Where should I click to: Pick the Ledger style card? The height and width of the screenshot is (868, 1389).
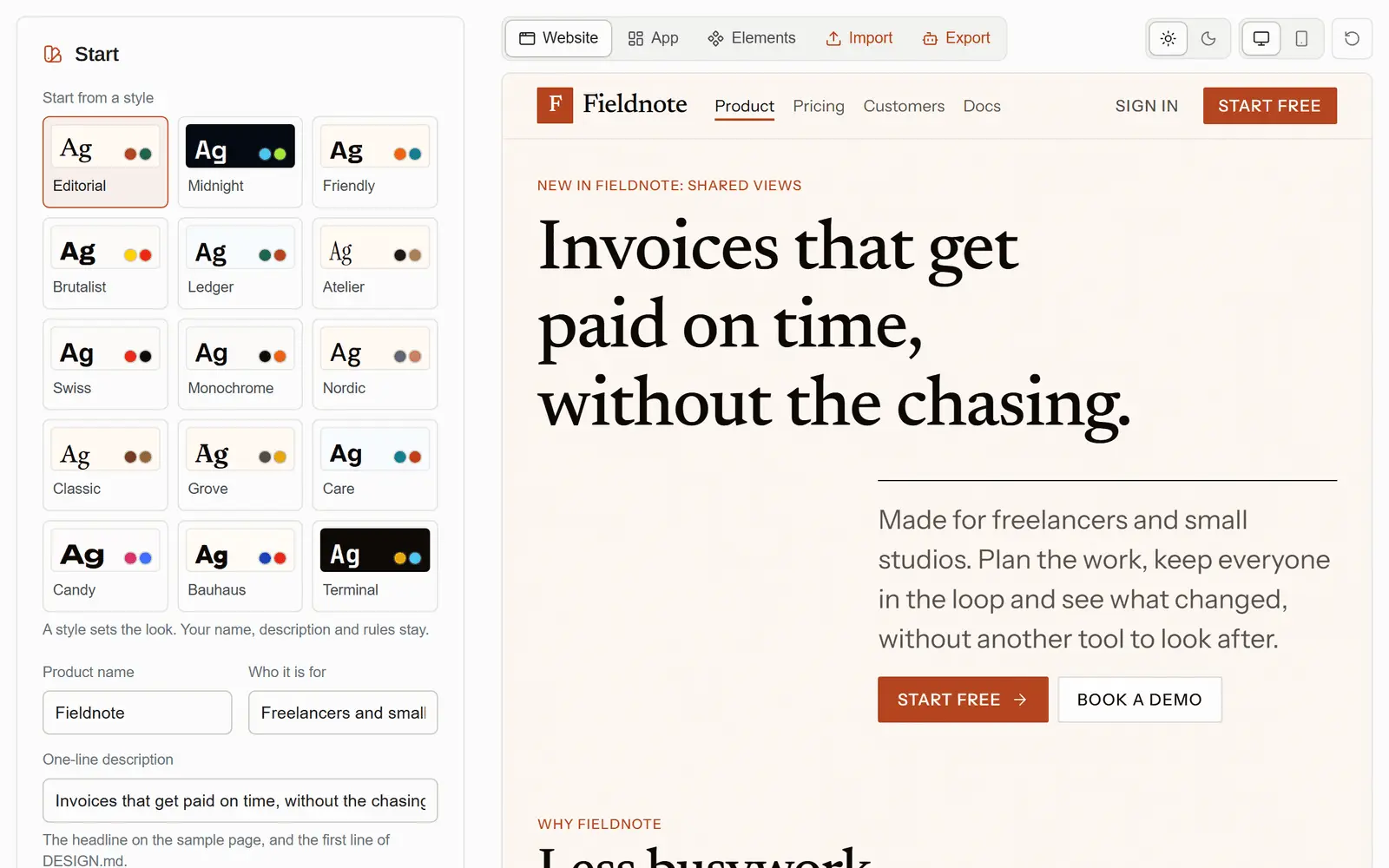coord(240,263)
